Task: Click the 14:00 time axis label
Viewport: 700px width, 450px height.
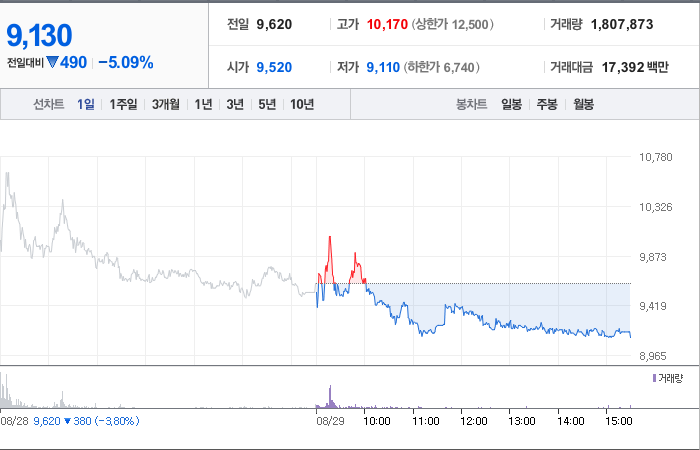Action: click(x=571, y=421)
